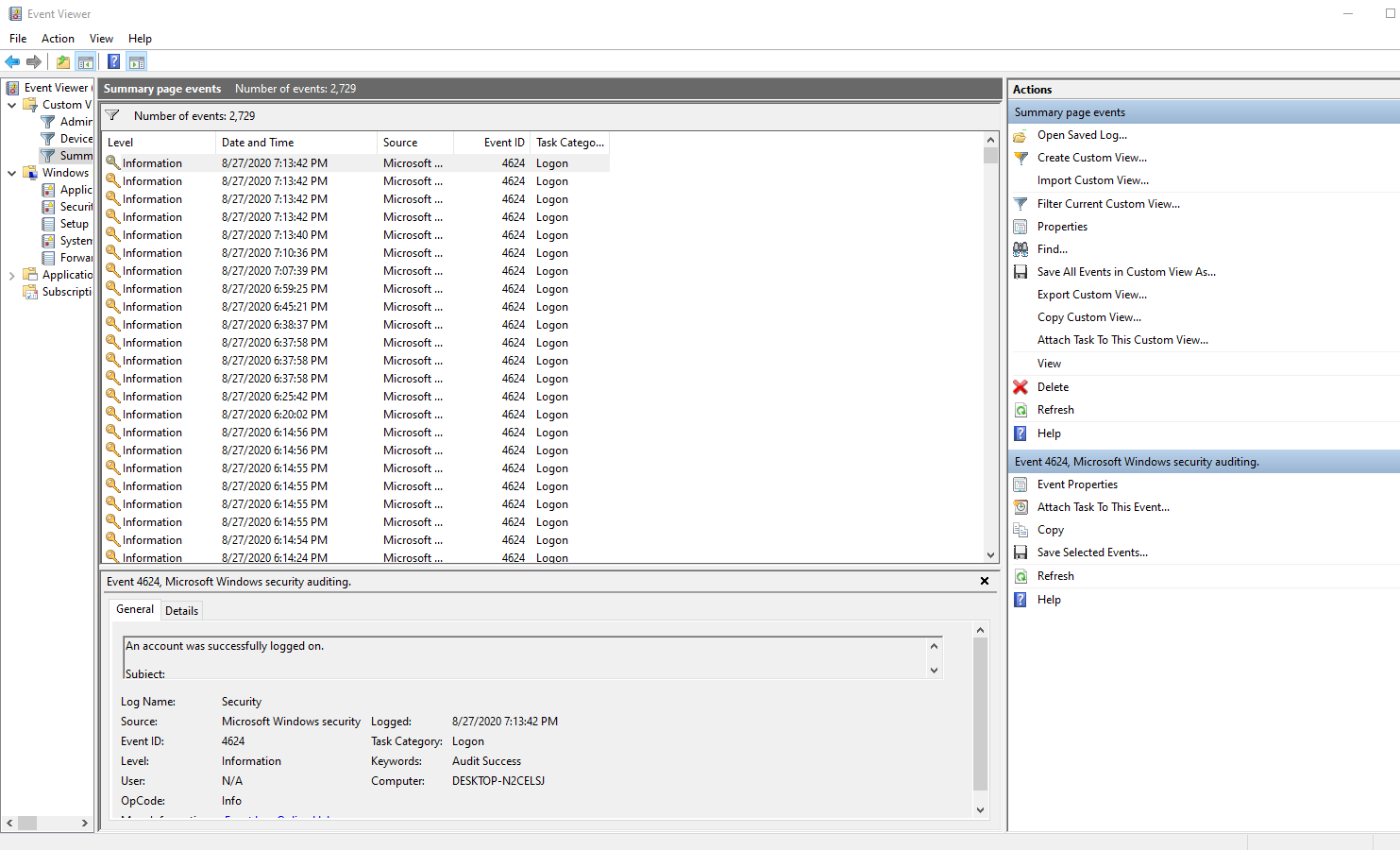Expand the Applications and Services Logs node
Image resolution: width=1400 pixels, height=850 pixels.
[x=11, y=275]
